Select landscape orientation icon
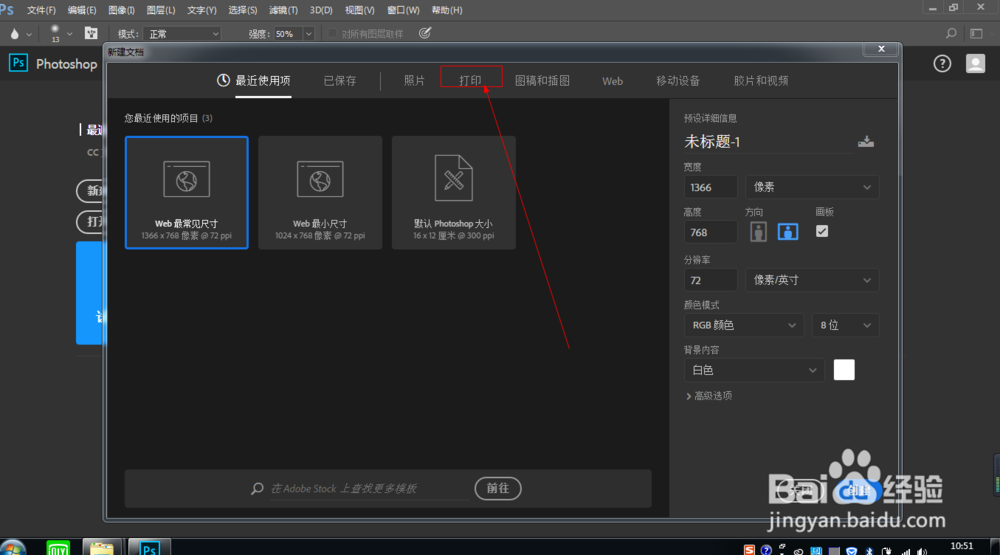Screen dimensions: 1000x555 click(788, 232)
